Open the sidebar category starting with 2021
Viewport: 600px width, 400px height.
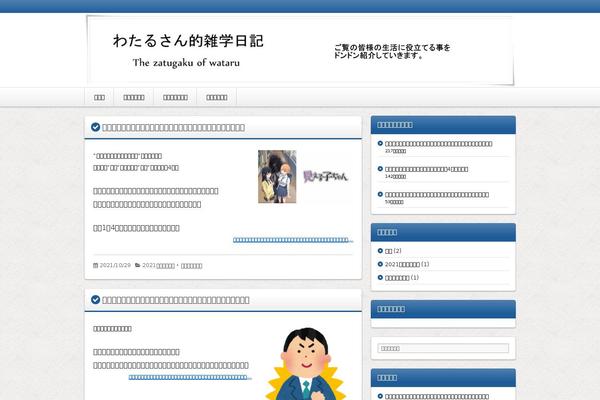pyautogui.click(x=402, y=264)
